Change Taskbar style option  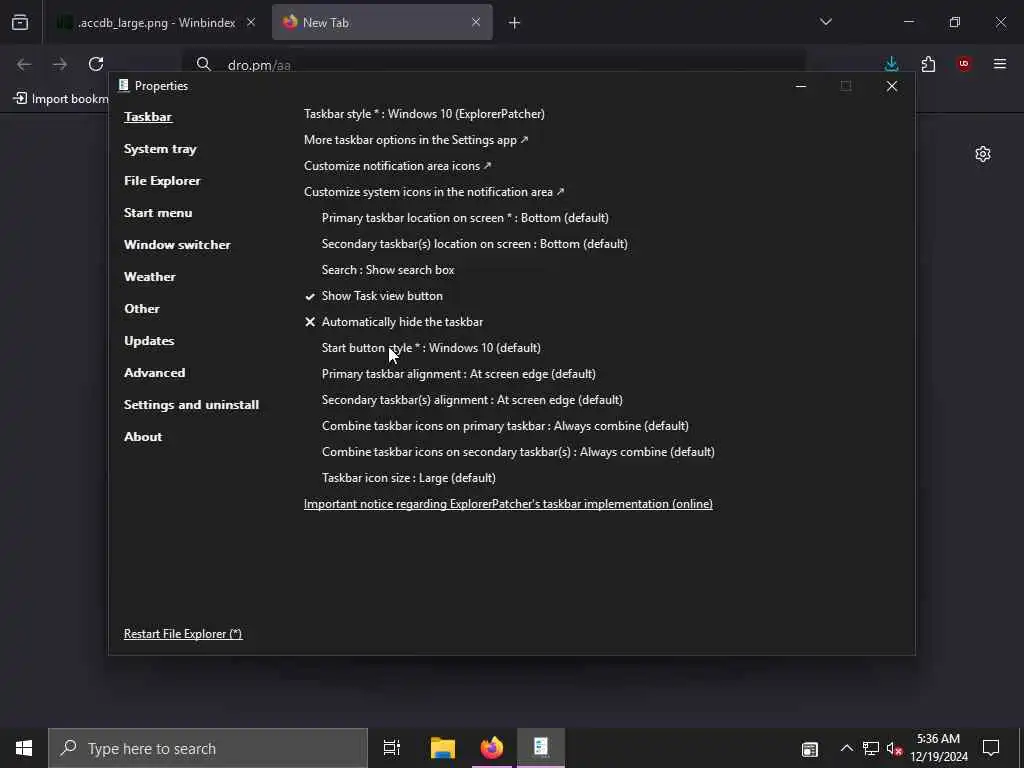point(424,114)
